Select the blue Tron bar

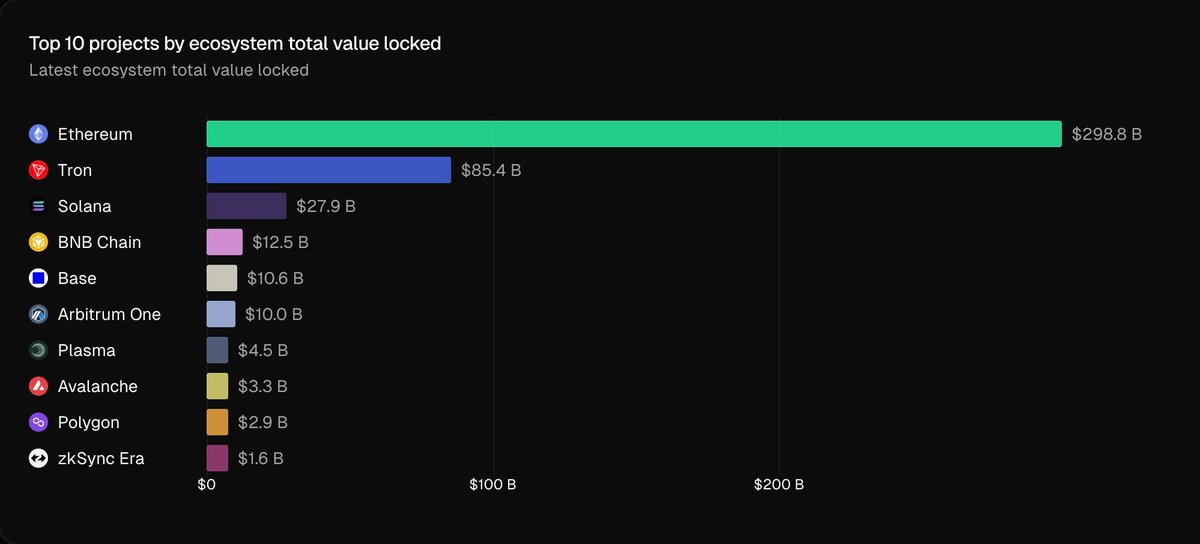pyautogui.click(x=328, y=170)
